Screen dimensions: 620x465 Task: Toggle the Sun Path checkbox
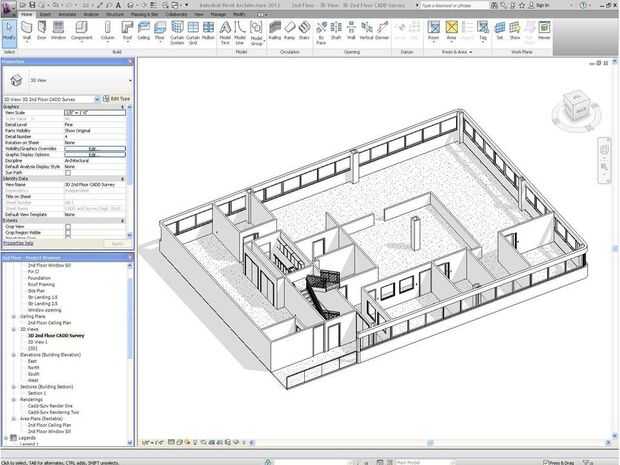68,173
